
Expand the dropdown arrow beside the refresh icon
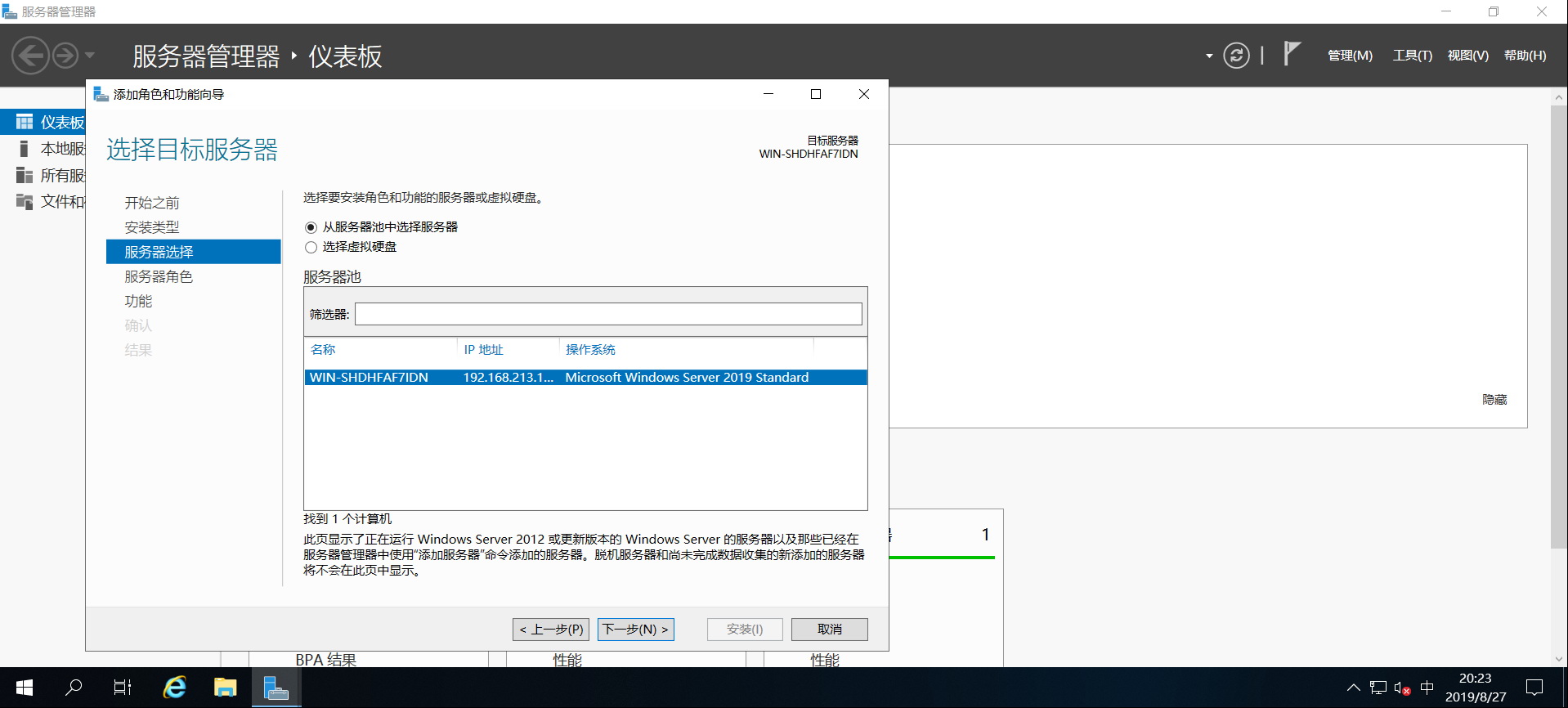click(1209, 56)
